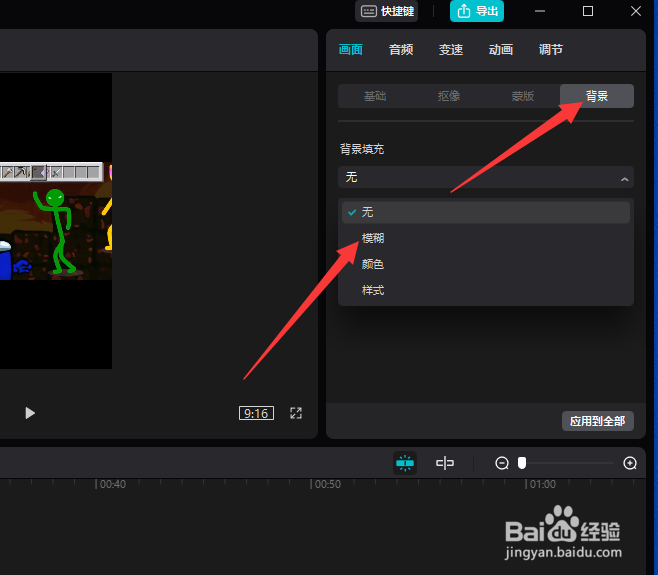Click the video preview frame
This screenshot has height=575, width=658.
(x=56, y=221)
